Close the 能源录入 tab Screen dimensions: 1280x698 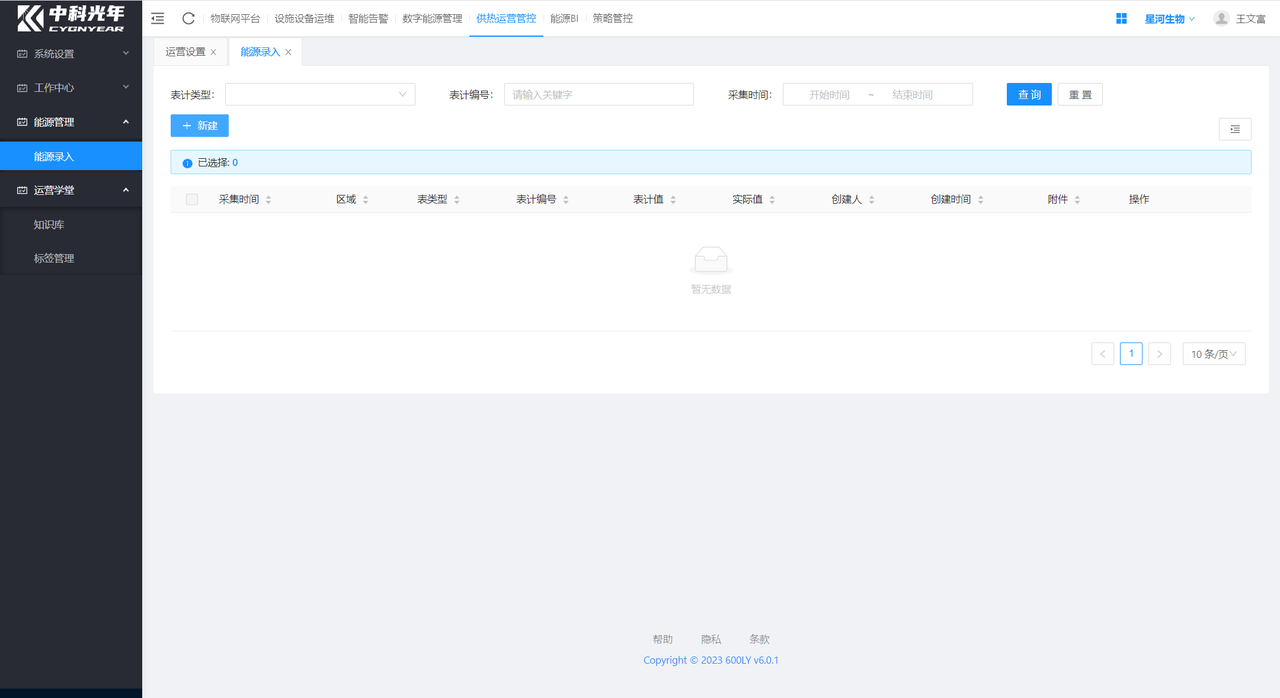pyautogui.click(x=288, y=52)
